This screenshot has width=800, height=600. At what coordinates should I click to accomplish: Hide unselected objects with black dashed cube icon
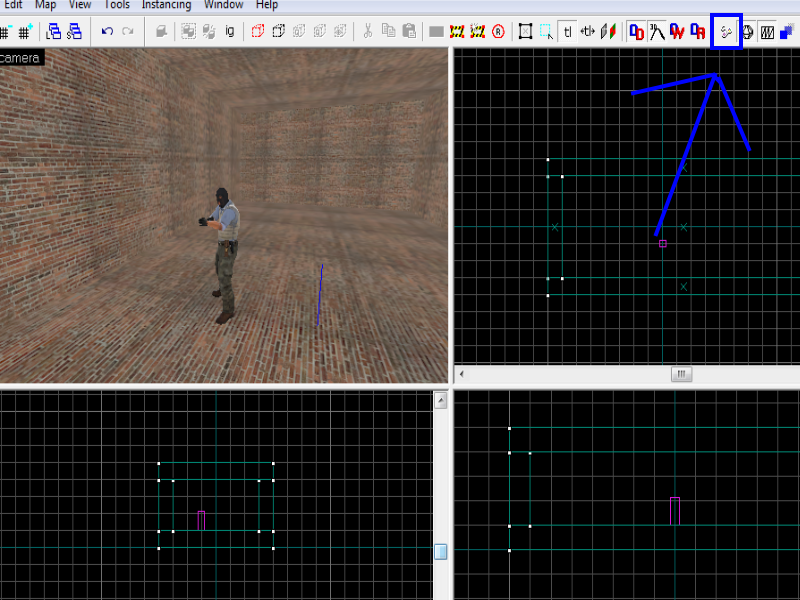point(279,32)
